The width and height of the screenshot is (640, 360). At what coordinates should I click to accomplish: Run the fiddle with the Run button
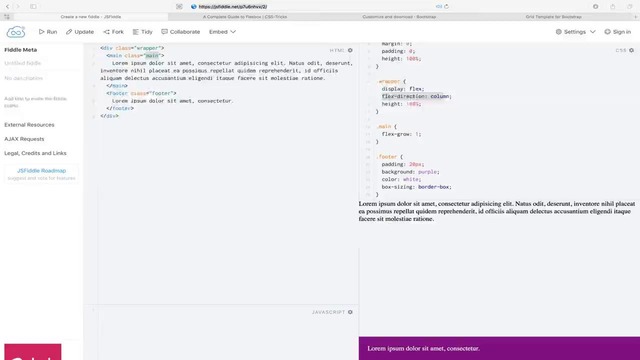[x=48, y=32]
